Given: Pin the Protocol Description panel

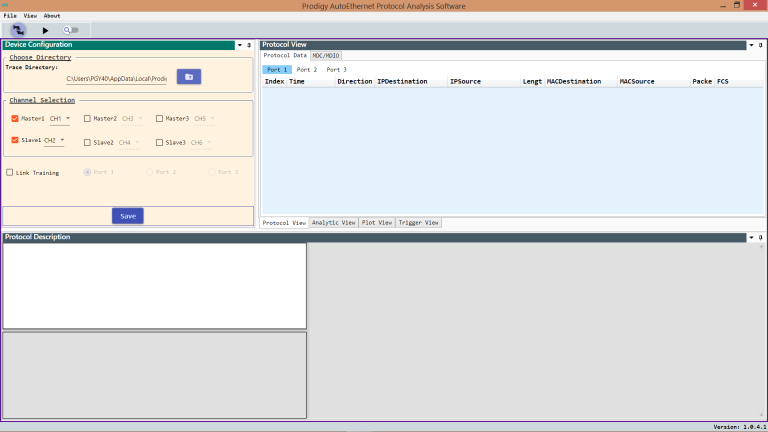Looking at the screenshot, I should coord(761,238).
